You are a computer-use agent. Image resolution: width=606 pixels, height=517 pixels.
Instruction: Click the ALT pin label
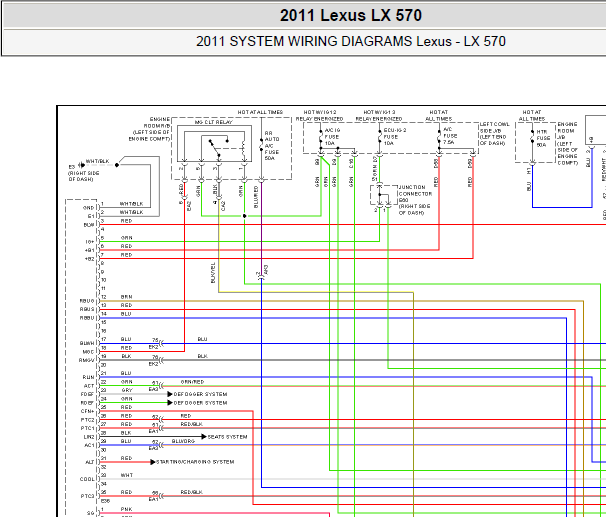(90, 462)
